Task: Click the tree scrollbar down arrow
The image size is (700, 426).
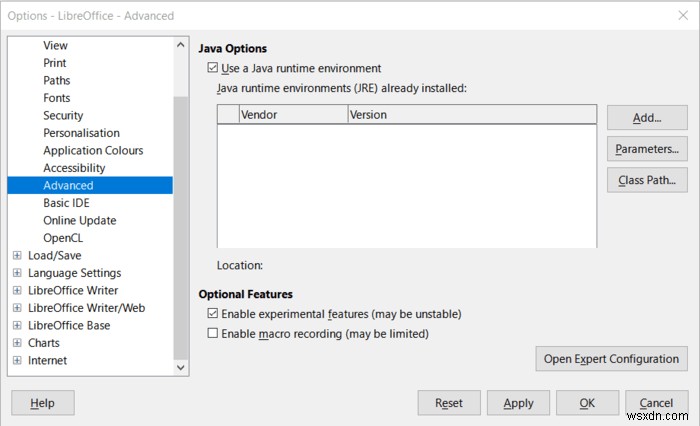Action: pyautogui.click(x=180, y=368)
